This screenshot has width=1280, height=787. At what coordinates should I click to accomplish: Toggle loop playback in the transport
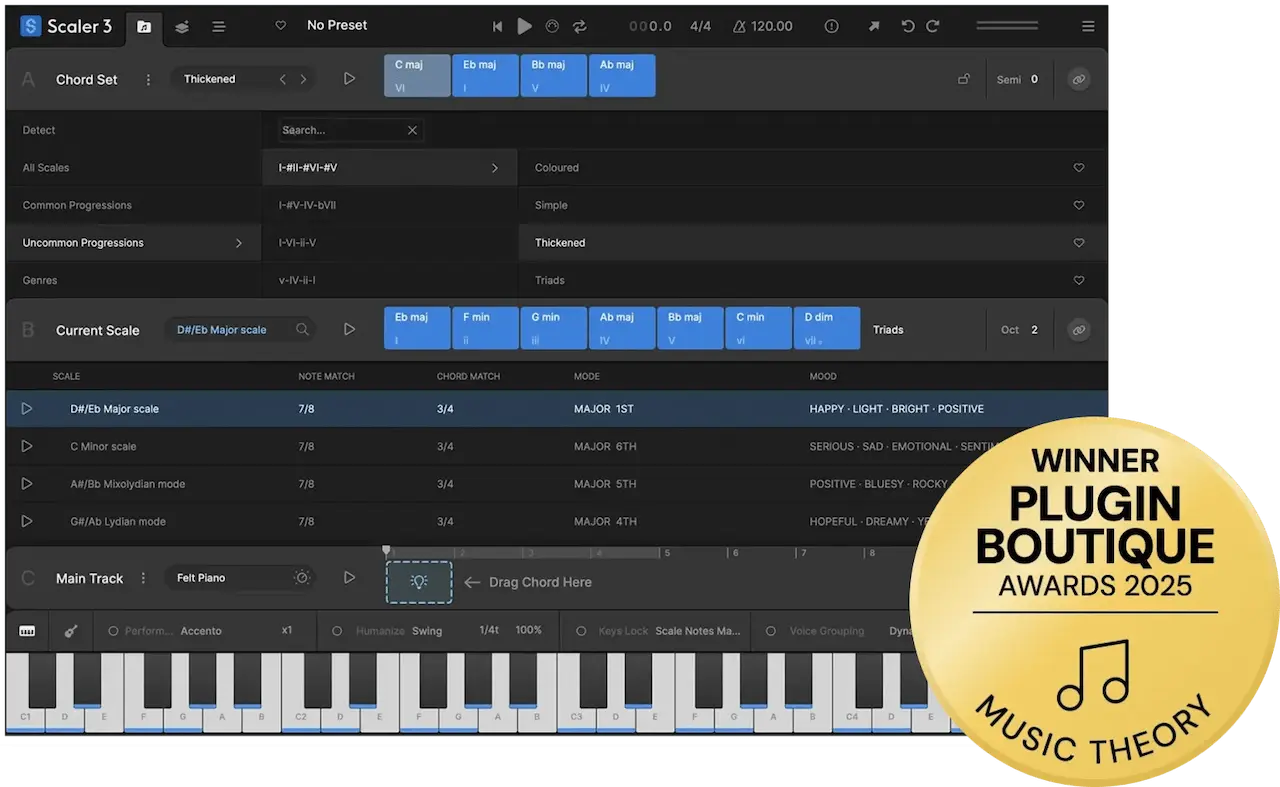pos(580,27)
